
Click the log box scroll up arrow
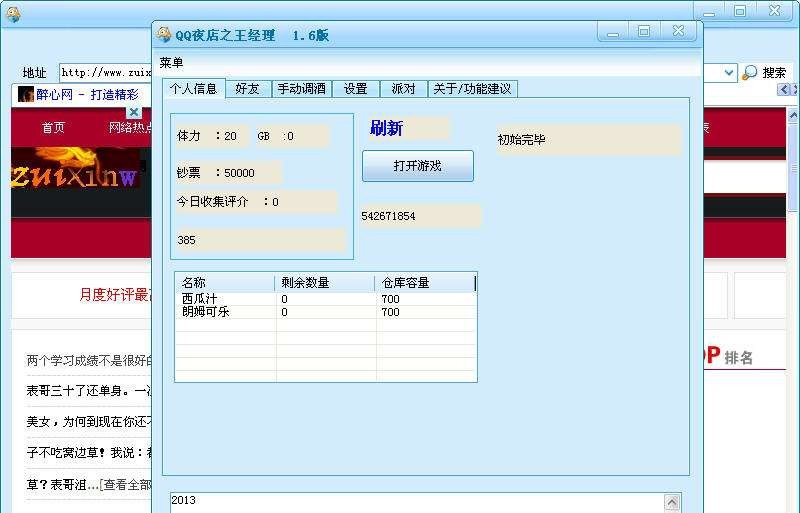(672, 502)
